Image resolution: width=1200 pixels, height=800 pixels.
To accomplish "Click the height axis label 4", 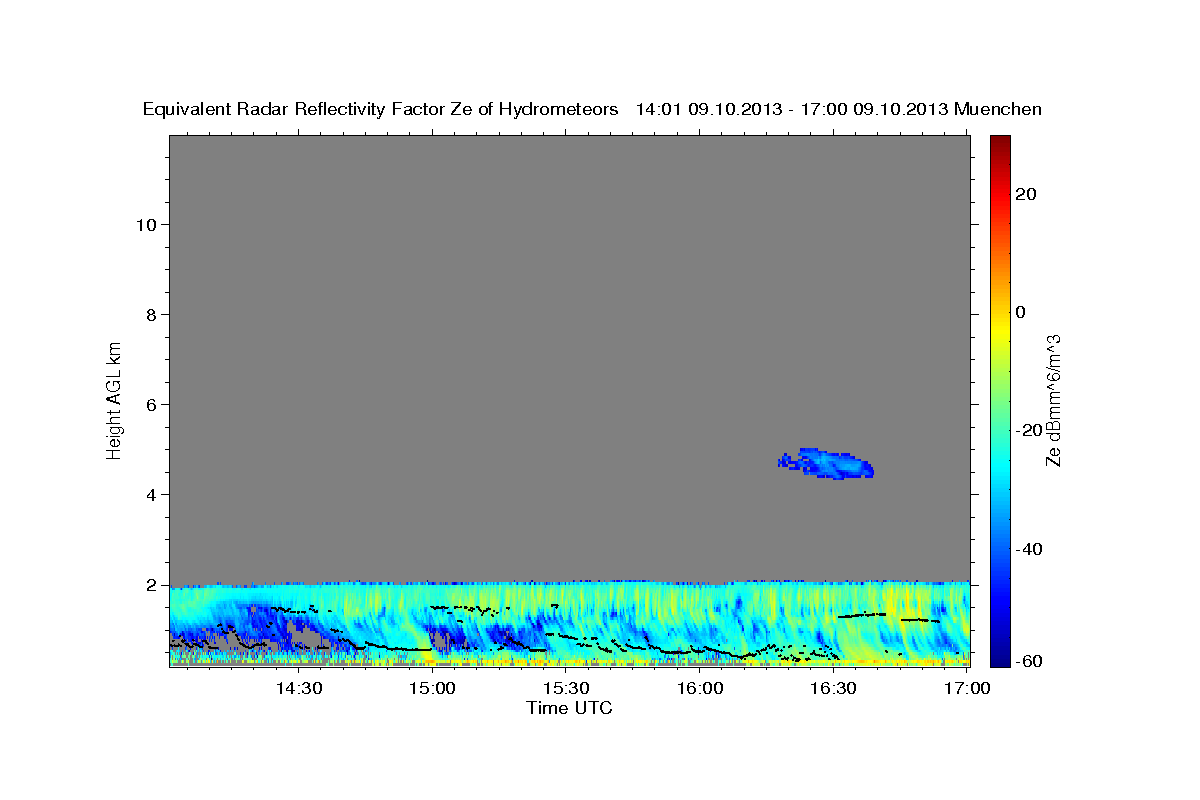I will pyautogui.click(x=150, y=494).
